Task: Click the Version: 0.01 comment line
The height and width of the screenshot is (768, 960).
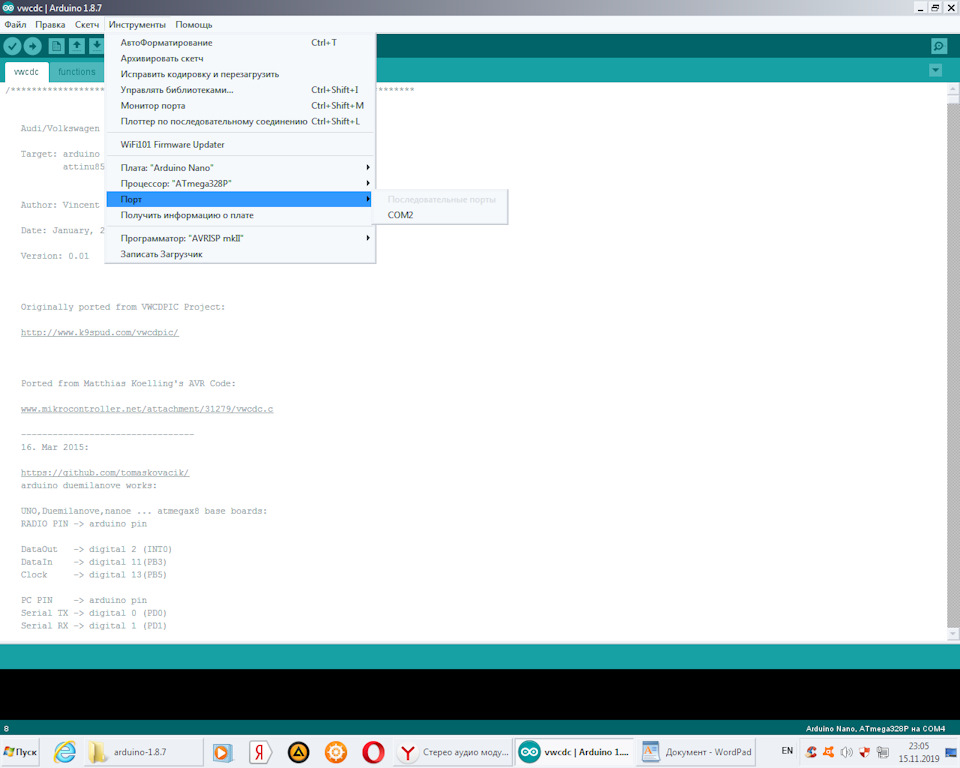Action: (54, 256)
